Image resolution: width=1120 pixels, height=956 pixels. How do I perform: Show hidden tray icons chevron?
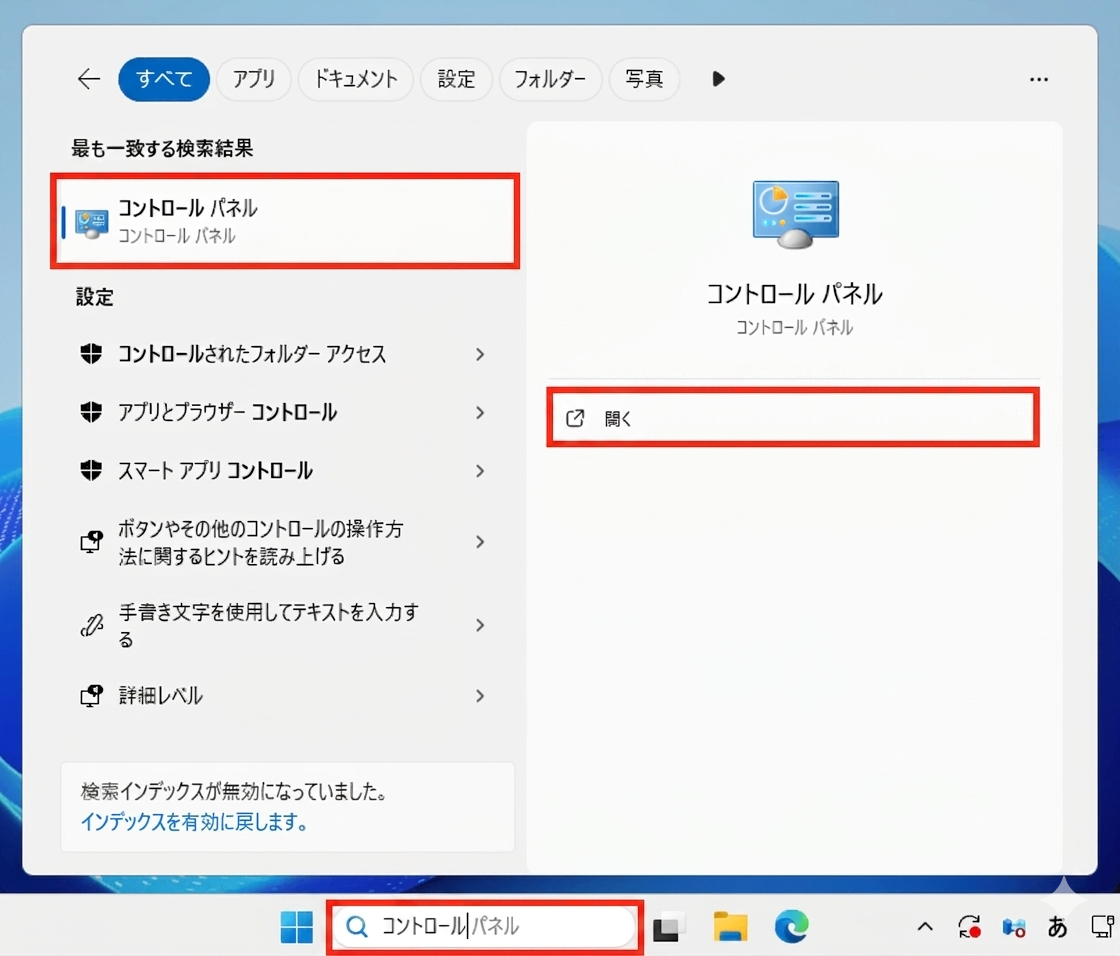tap(925, 927)
